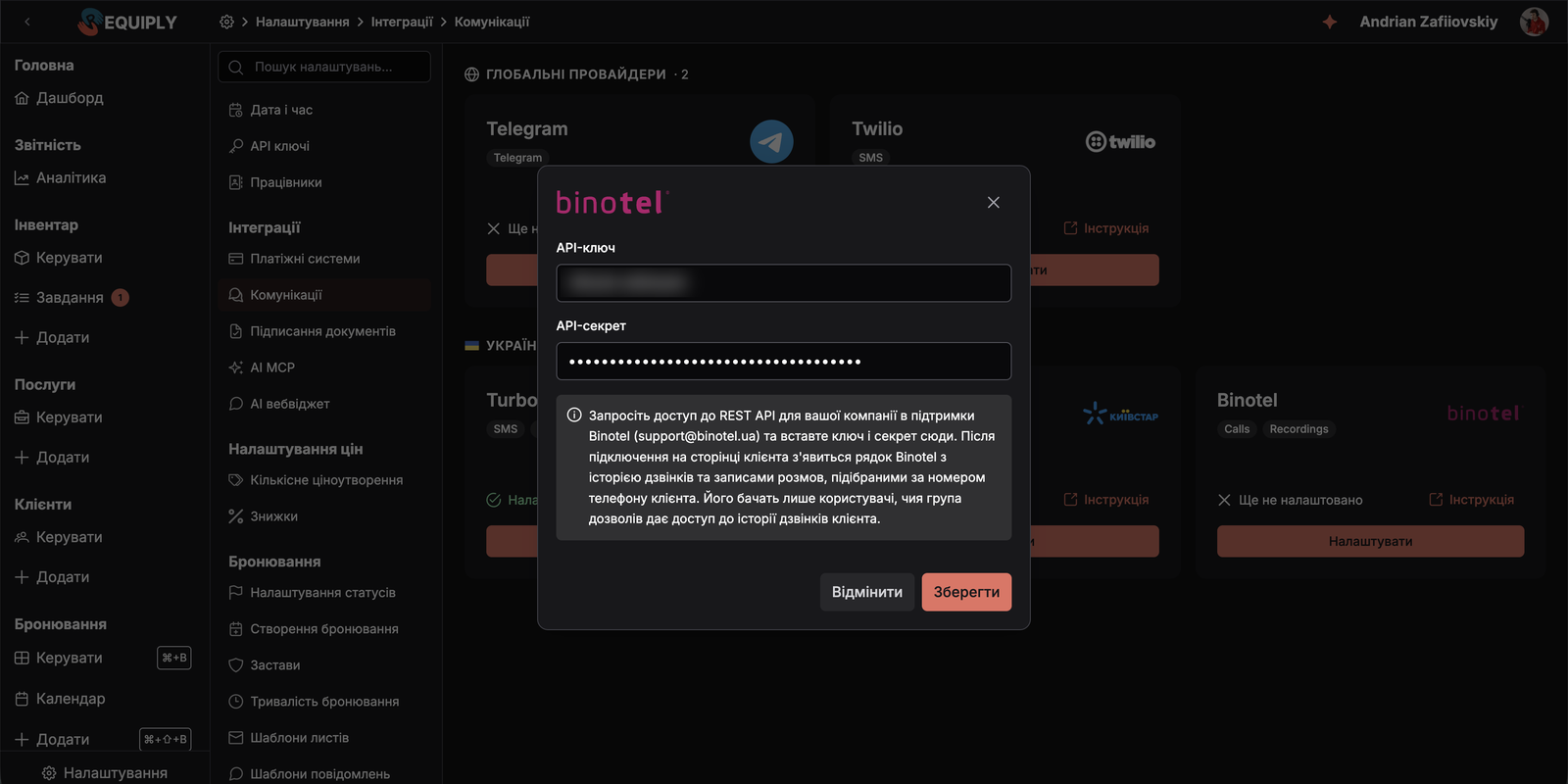Screen dimensions: 1568x784
Task: Click the orange sparkle AI icon
Action: point(1329,22)
